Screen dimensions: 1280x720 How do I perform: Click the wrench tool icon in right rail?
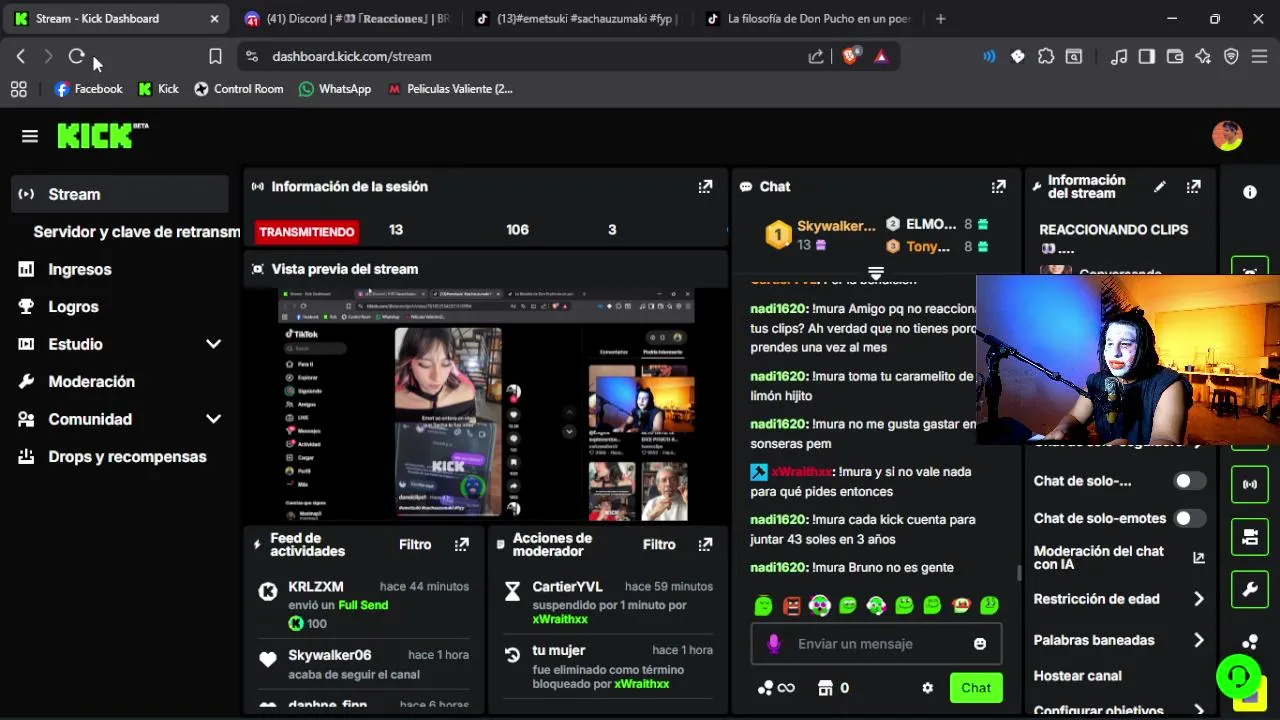pyautogui.click(x=1250, y=590)
